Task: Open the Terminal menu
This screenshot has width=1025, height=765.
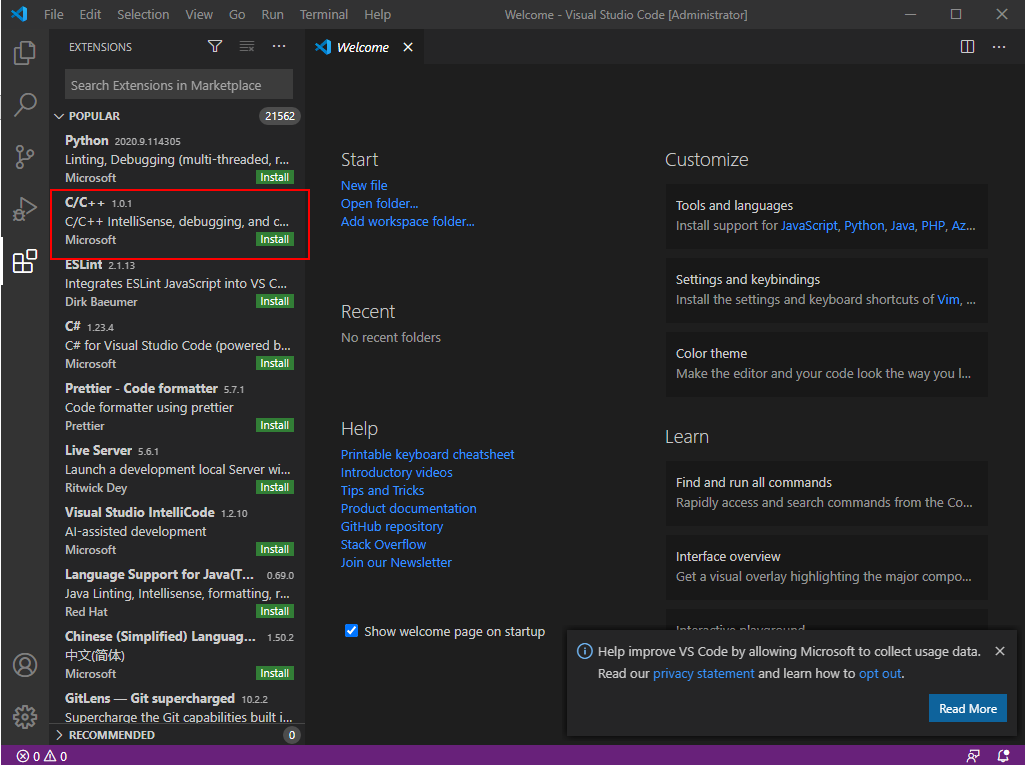Action: click(x=324, y=15)
